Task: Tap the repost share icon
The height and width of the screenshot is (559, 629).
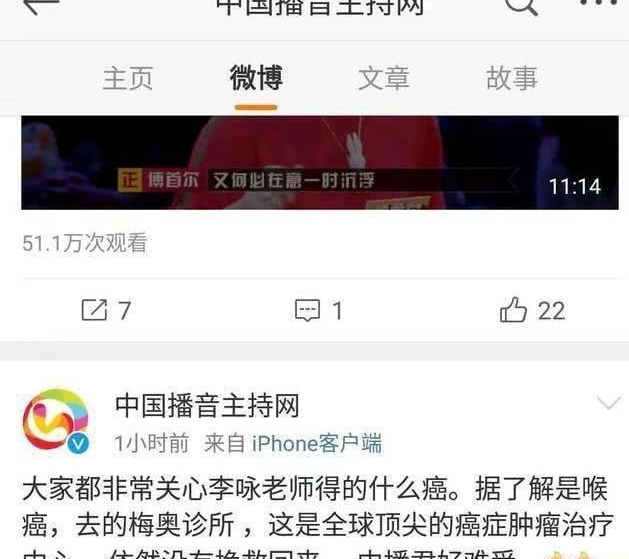Action: click(94, 310)
